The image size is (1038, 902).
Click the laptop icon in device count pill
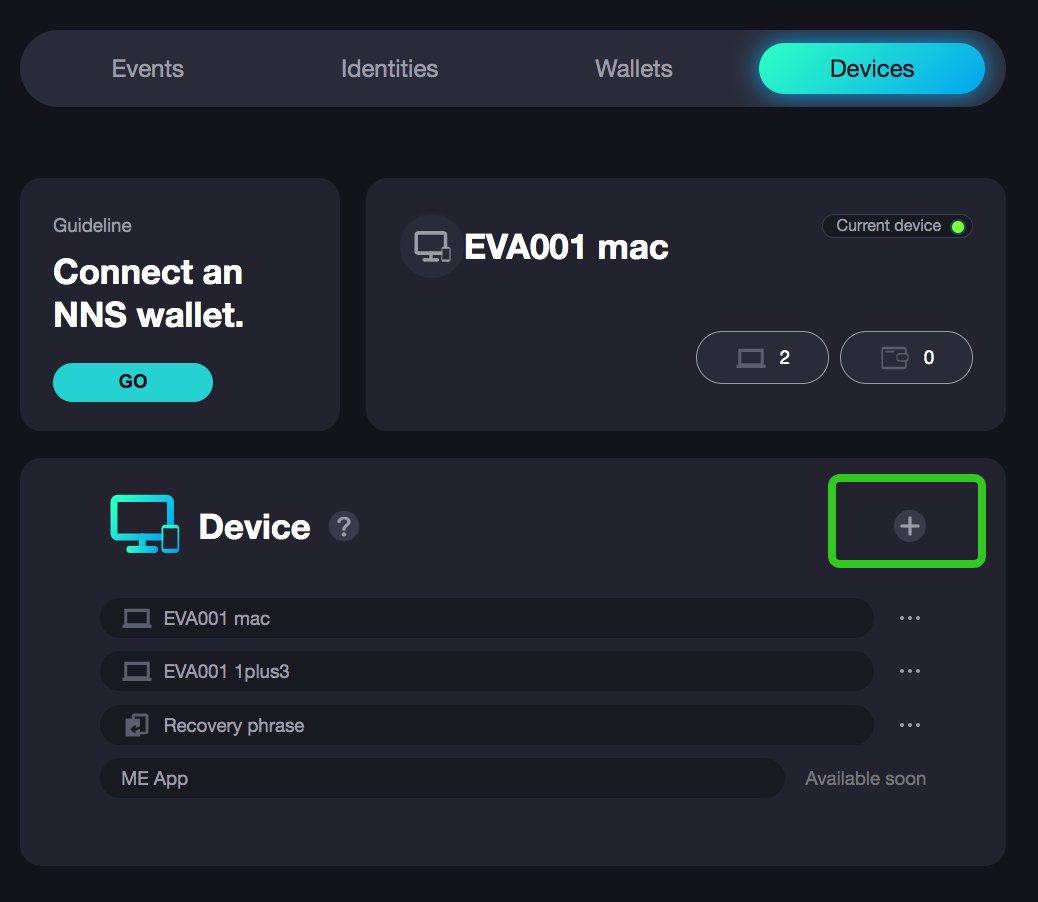tap(751, 358)
